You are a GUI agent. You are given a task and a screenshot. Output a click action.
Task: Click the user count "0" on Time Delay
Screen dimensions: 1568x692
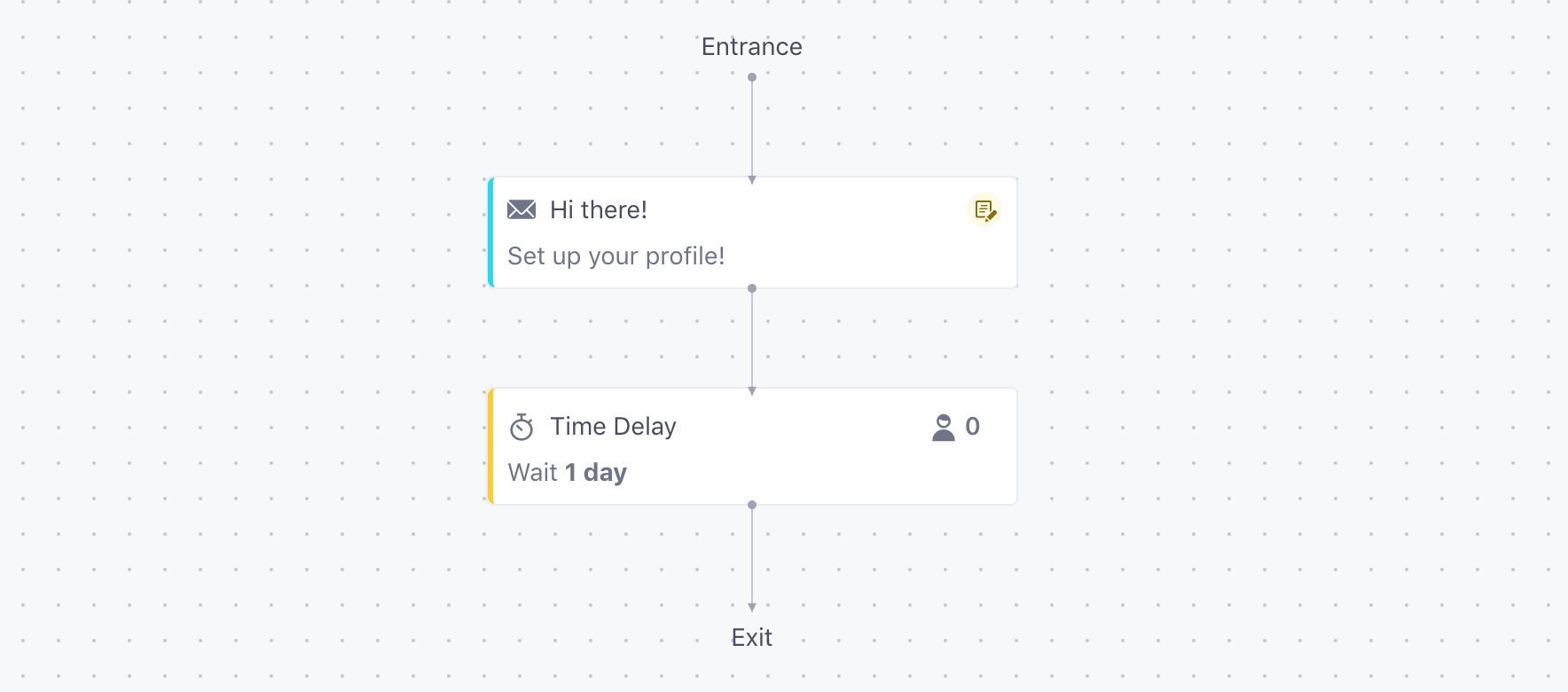tap(973, 427)
